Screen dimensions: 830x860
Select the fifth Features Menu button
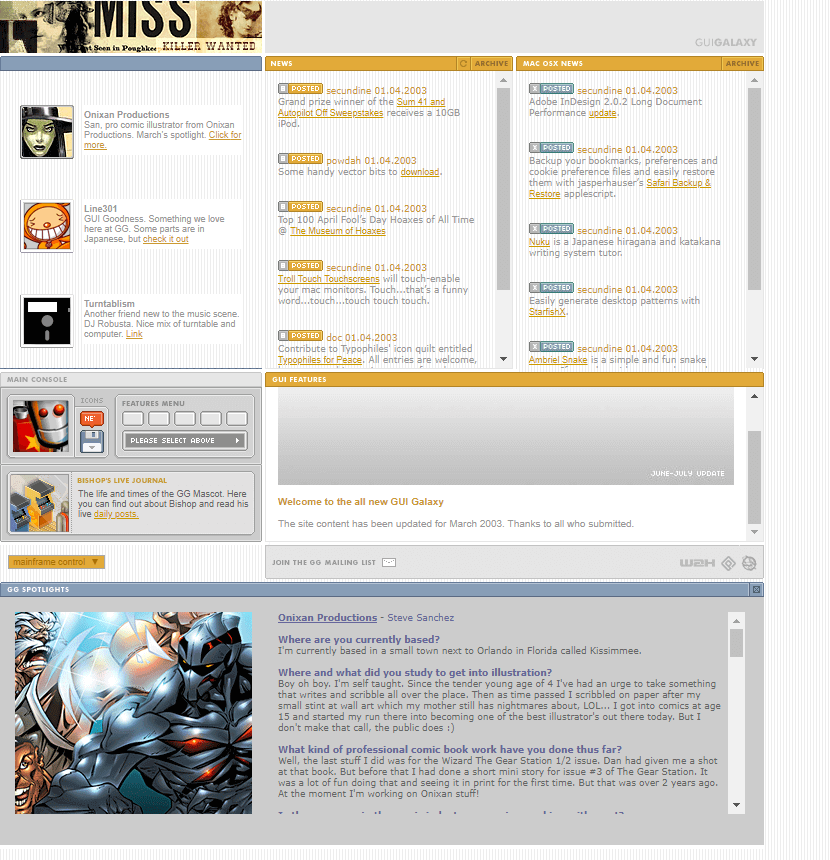(x=236, y=418)
